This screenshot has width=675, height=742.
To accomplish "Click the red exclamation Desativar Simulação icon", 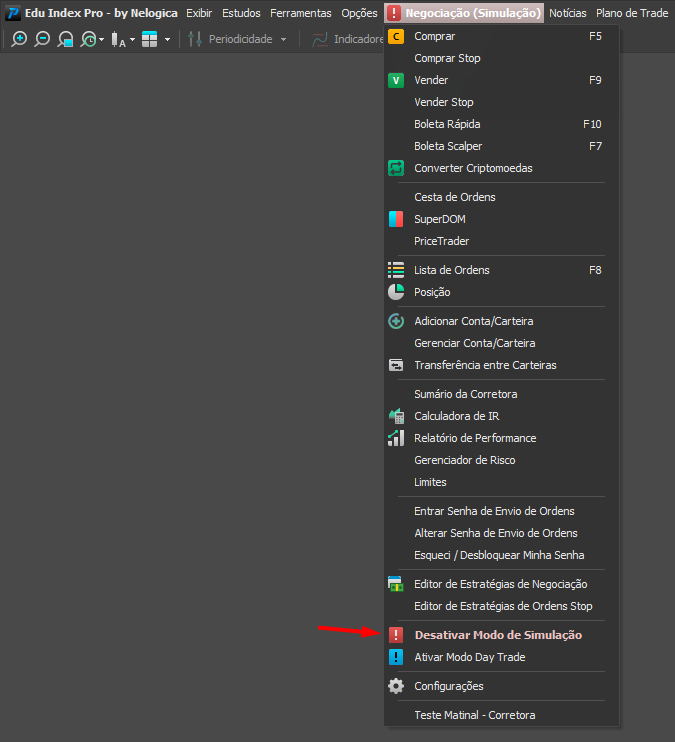I will 396,635.
